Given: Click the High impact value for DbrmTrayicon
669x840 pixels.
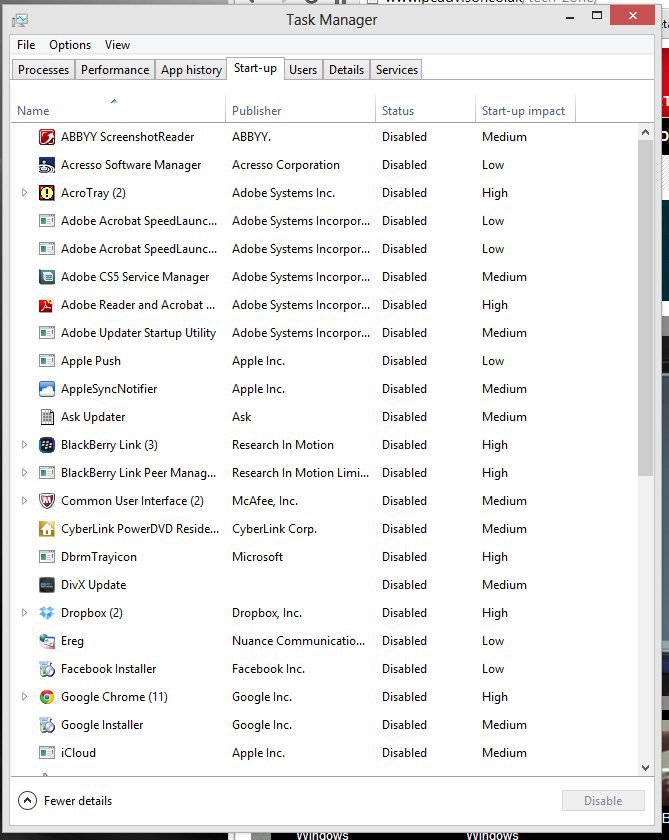Looking at the screenshot, I should pyautogui.click(x=494, y=557).
